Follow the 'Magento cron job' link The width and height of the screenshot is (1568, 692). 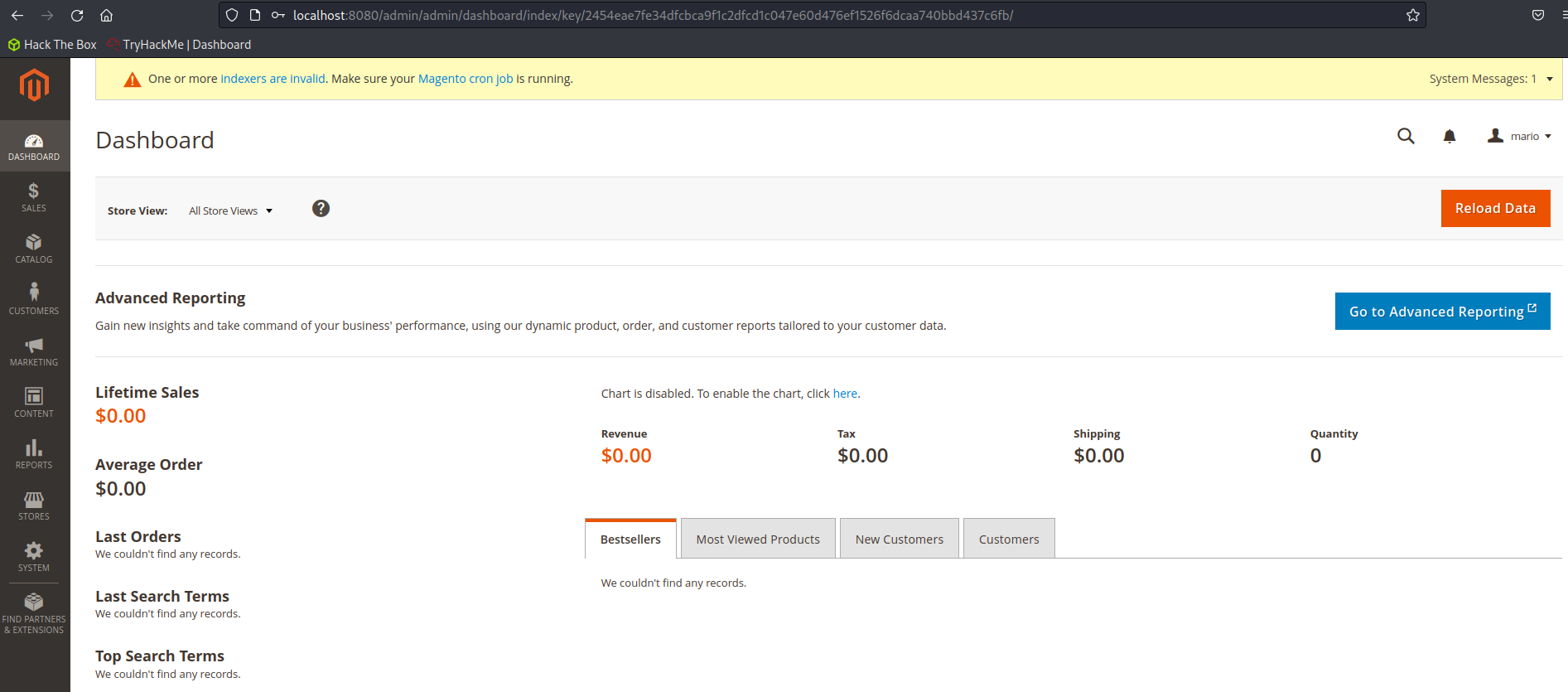coord(466,79)
